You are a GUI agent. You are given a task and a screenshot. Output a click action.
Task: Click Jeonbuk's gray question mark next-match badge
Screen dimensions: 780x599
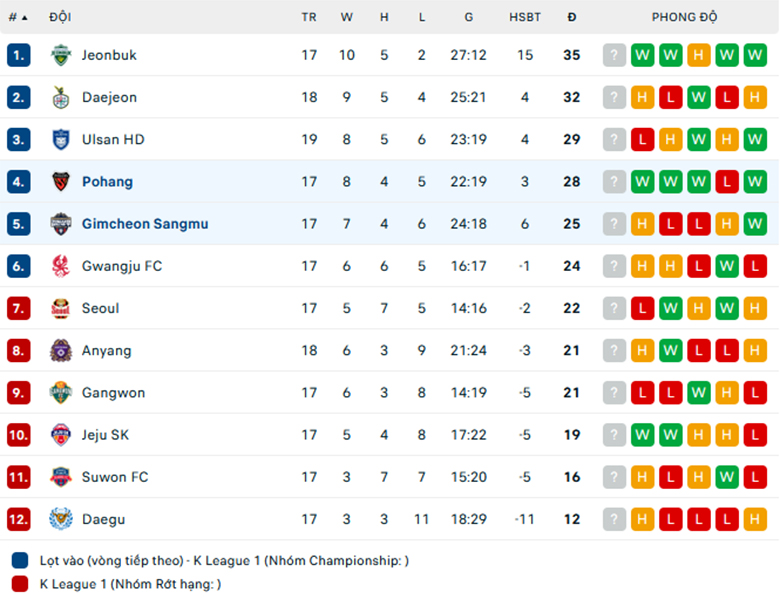click(x=614, y=55)
